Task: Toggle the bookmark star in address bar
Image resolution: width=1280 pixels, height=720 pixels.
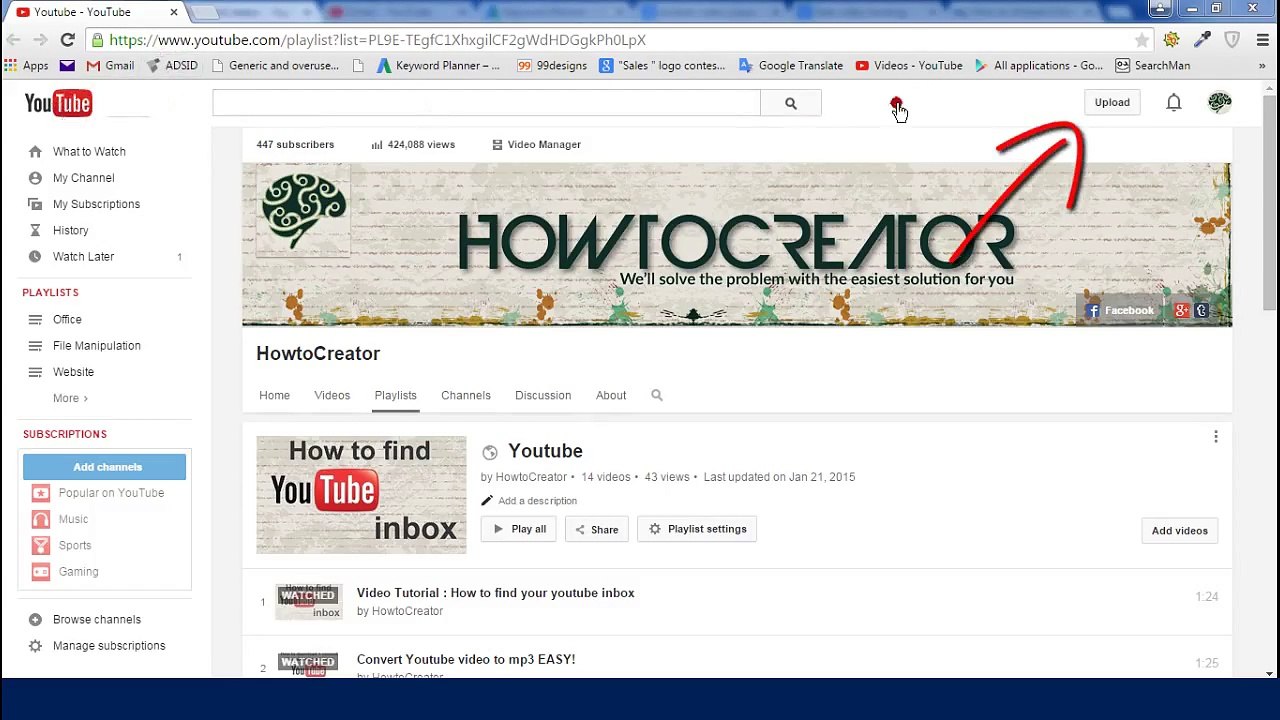Action: pos(1142,40)
